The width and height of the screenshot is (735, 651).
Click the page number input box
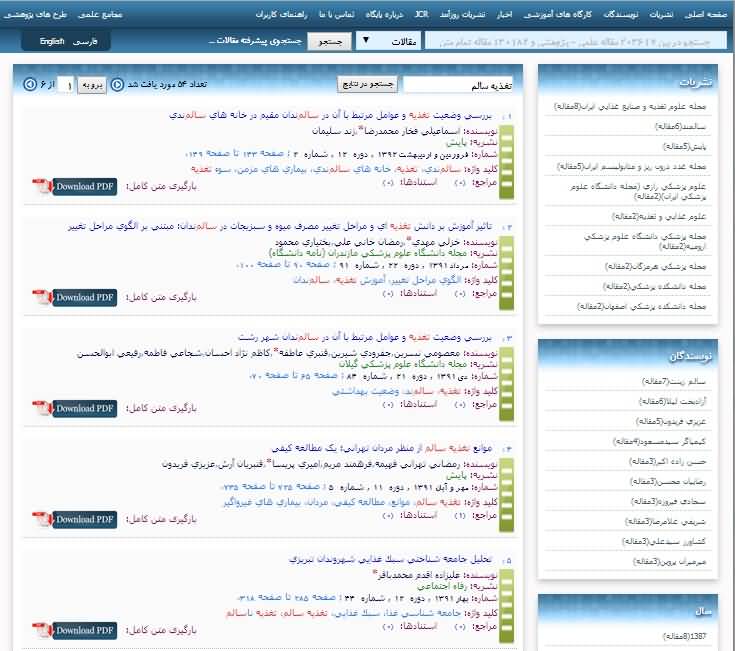65,85
